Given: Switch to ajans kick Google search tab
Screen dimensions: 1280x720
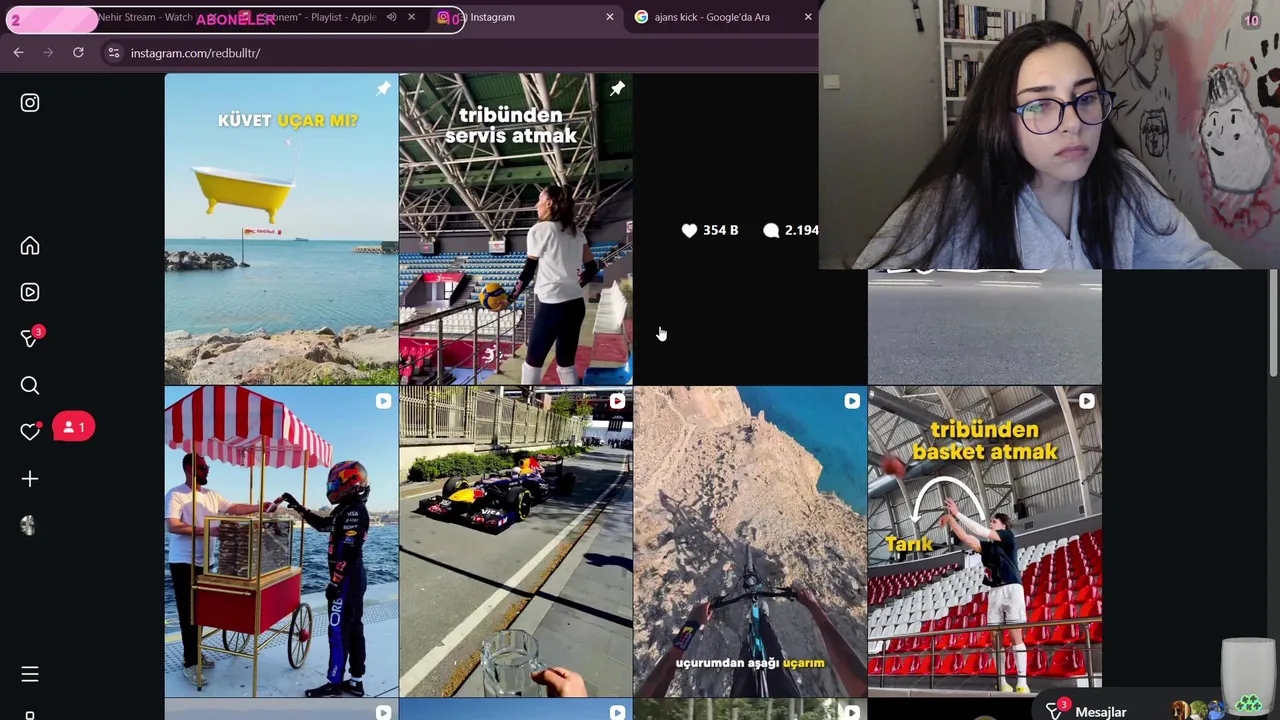Looking at the screenshot, I should [x=712, y=17].
